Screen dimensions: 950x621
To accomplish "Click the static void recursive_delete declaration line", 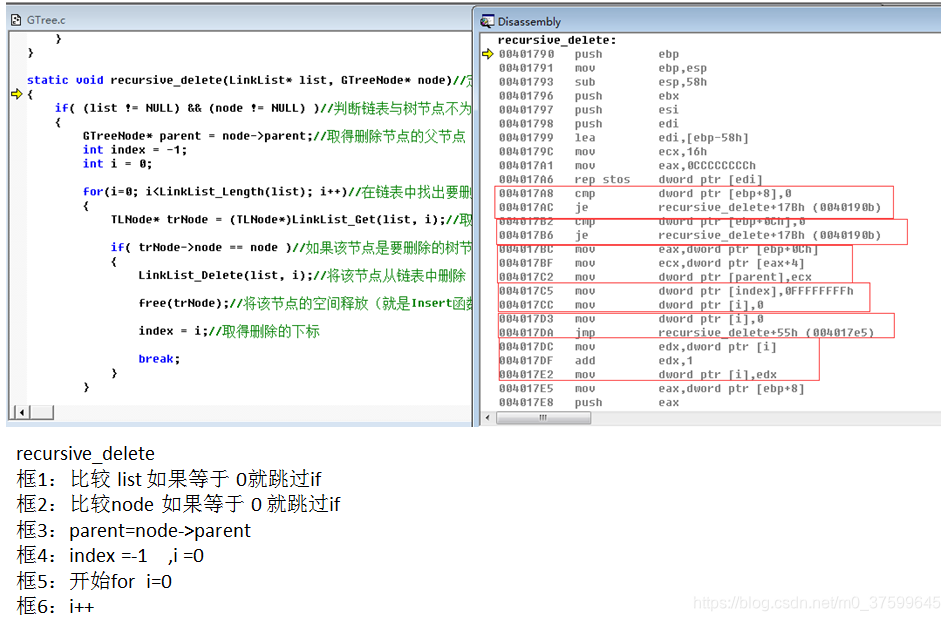I will click(249, 80).
